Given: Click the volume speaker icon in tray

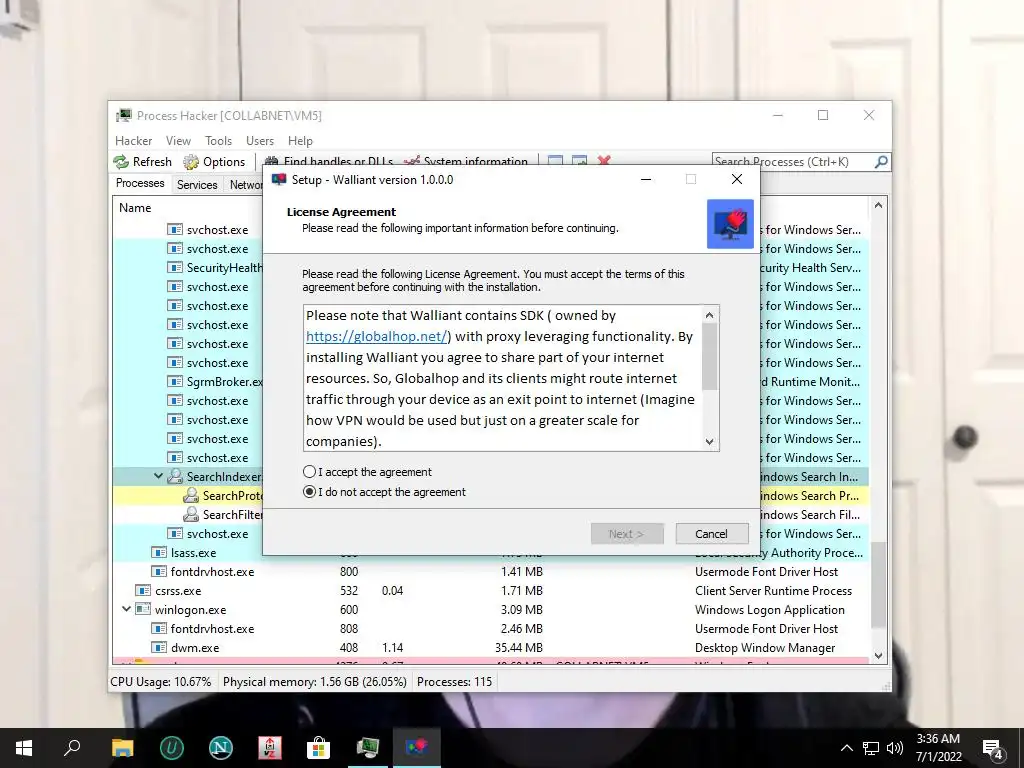Looking at the screenshot, I should point(895,748).
